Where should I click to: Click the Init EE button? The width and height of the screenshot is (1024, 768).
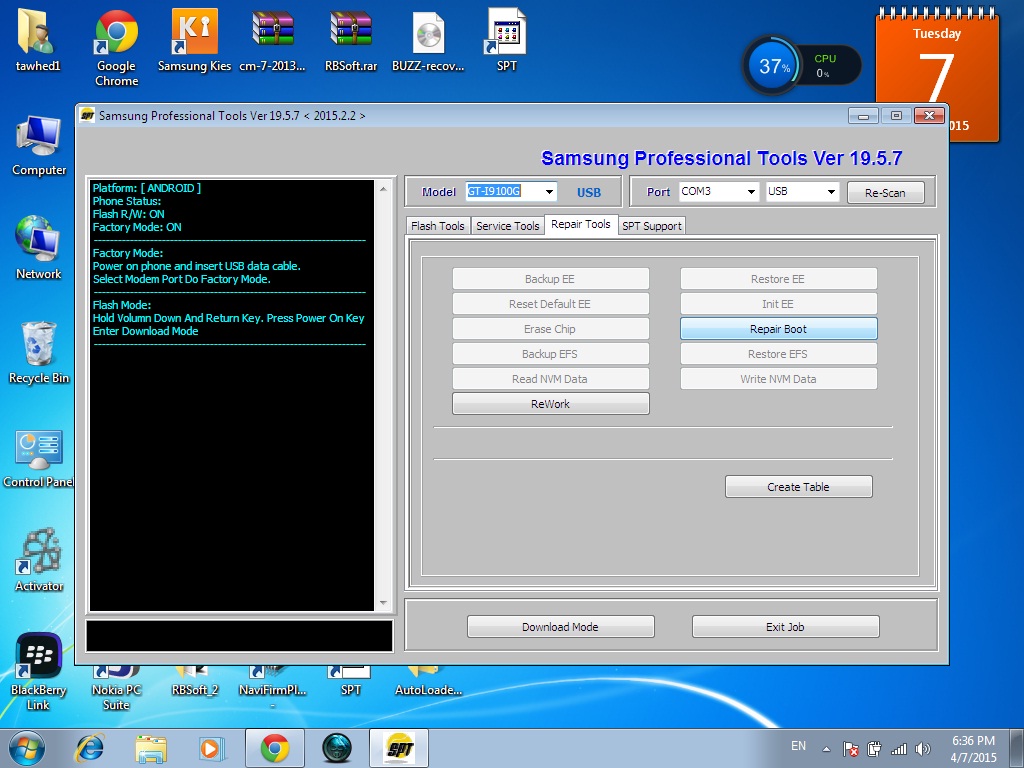point(778,304)
